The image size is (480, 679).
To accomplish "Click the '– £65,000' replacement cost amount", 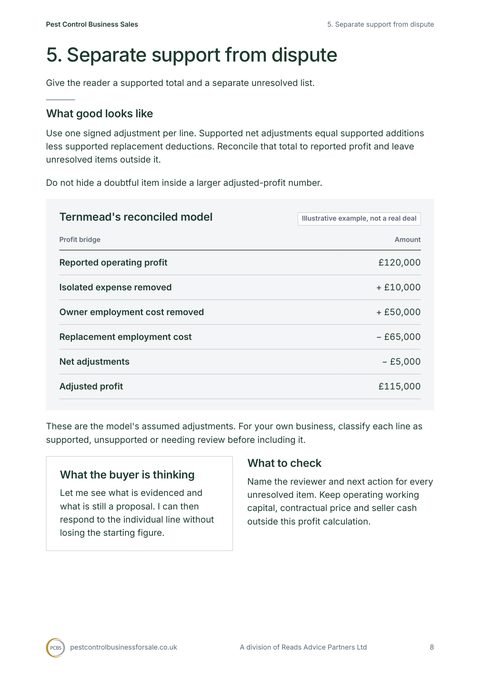I will click(398, 336).
